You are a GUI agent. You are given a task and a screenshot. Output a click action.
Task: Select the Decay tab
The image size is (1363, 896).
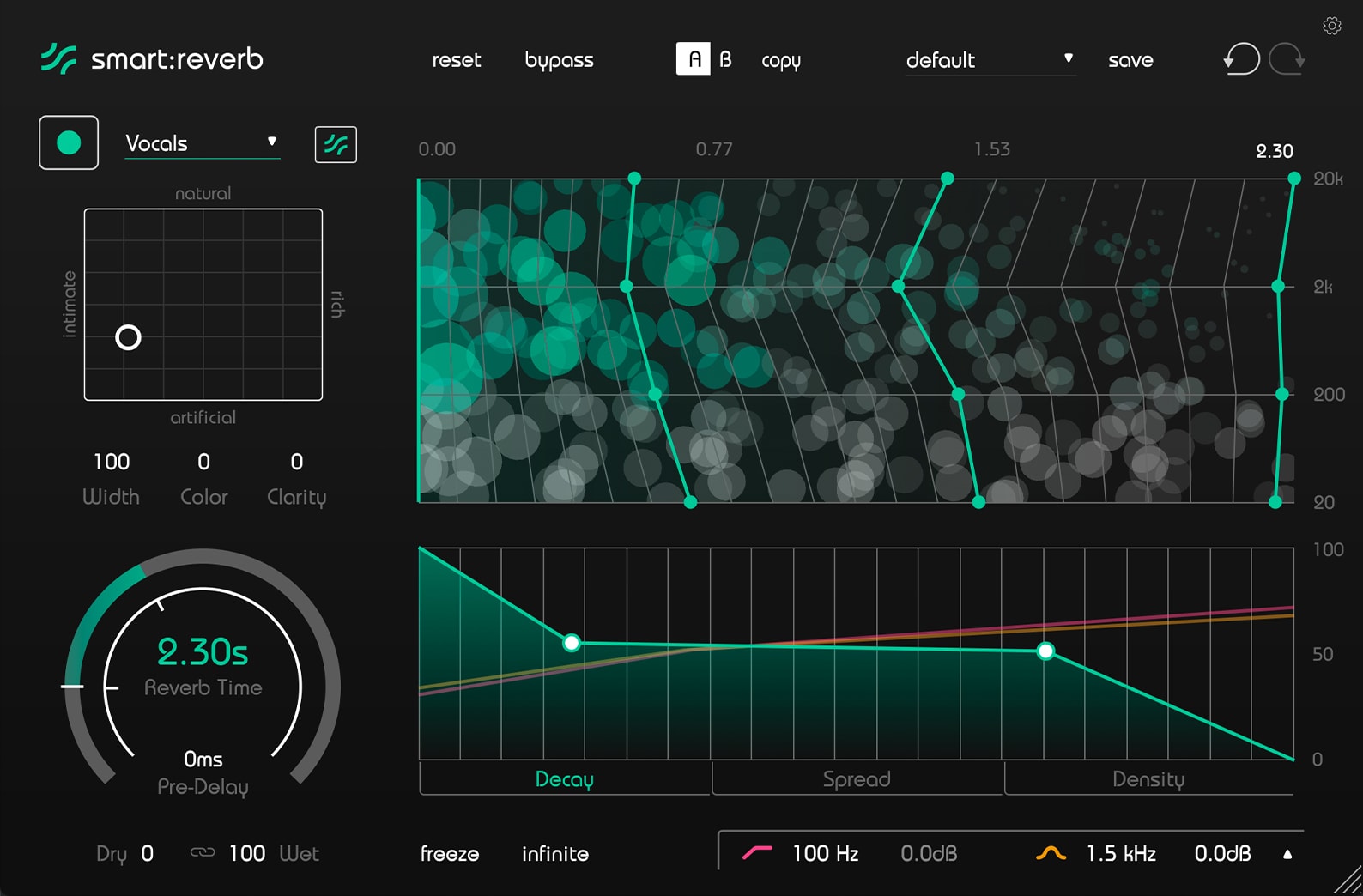click(565, 778)
